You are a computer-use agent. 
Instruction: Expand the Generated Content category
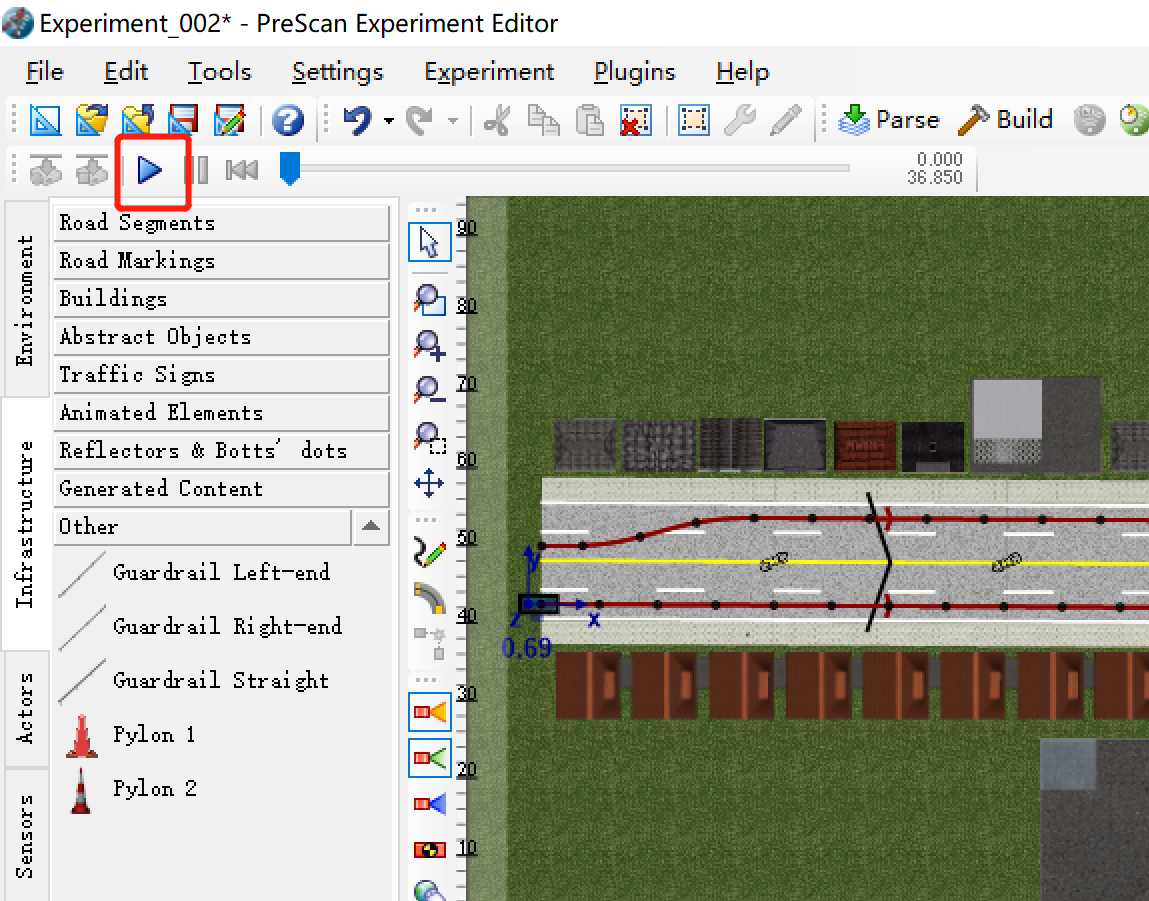coord(221,490)
